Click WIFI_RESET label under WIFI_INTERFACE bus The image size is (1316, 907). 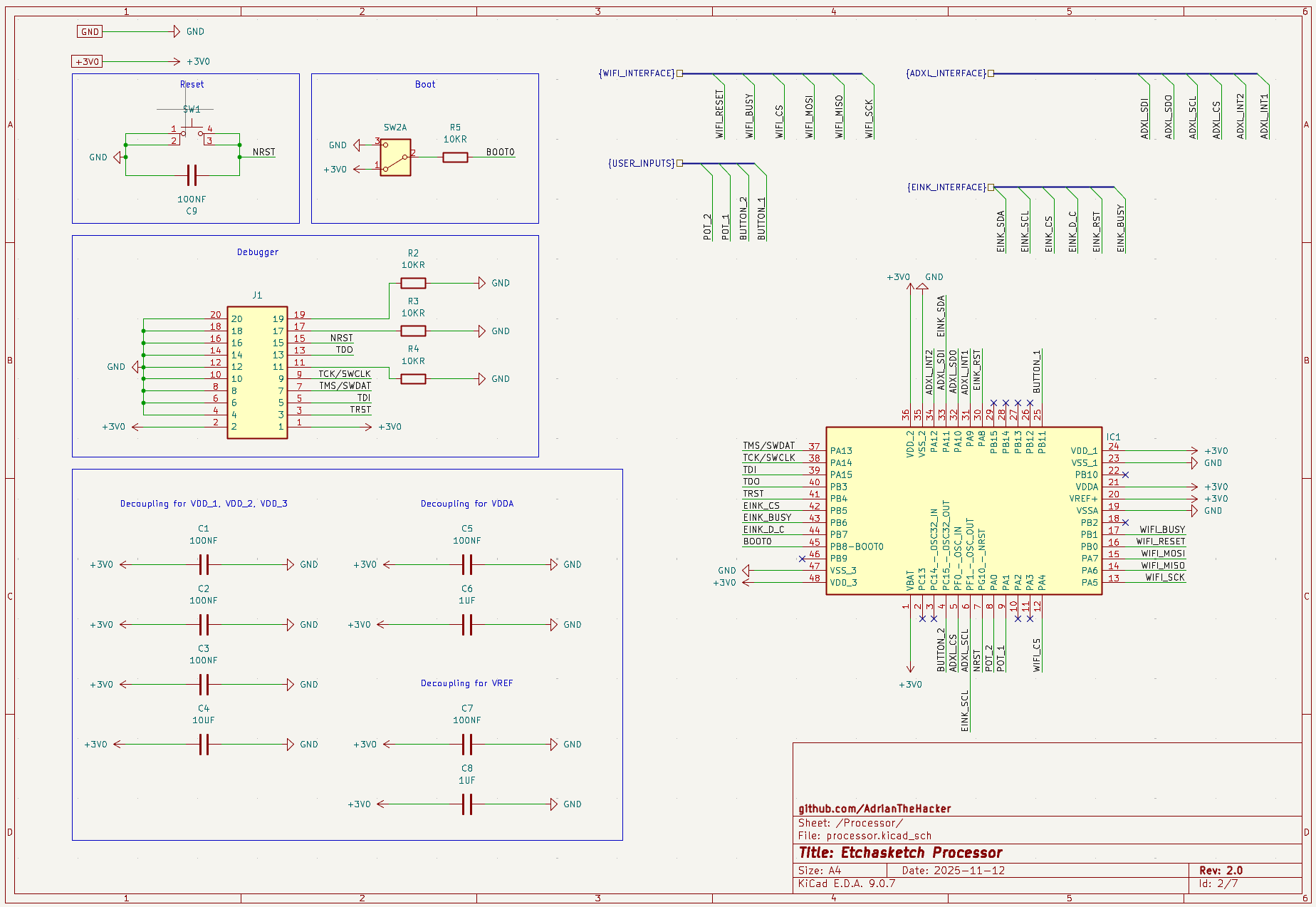pyautogui.click(x=719, y=114)
